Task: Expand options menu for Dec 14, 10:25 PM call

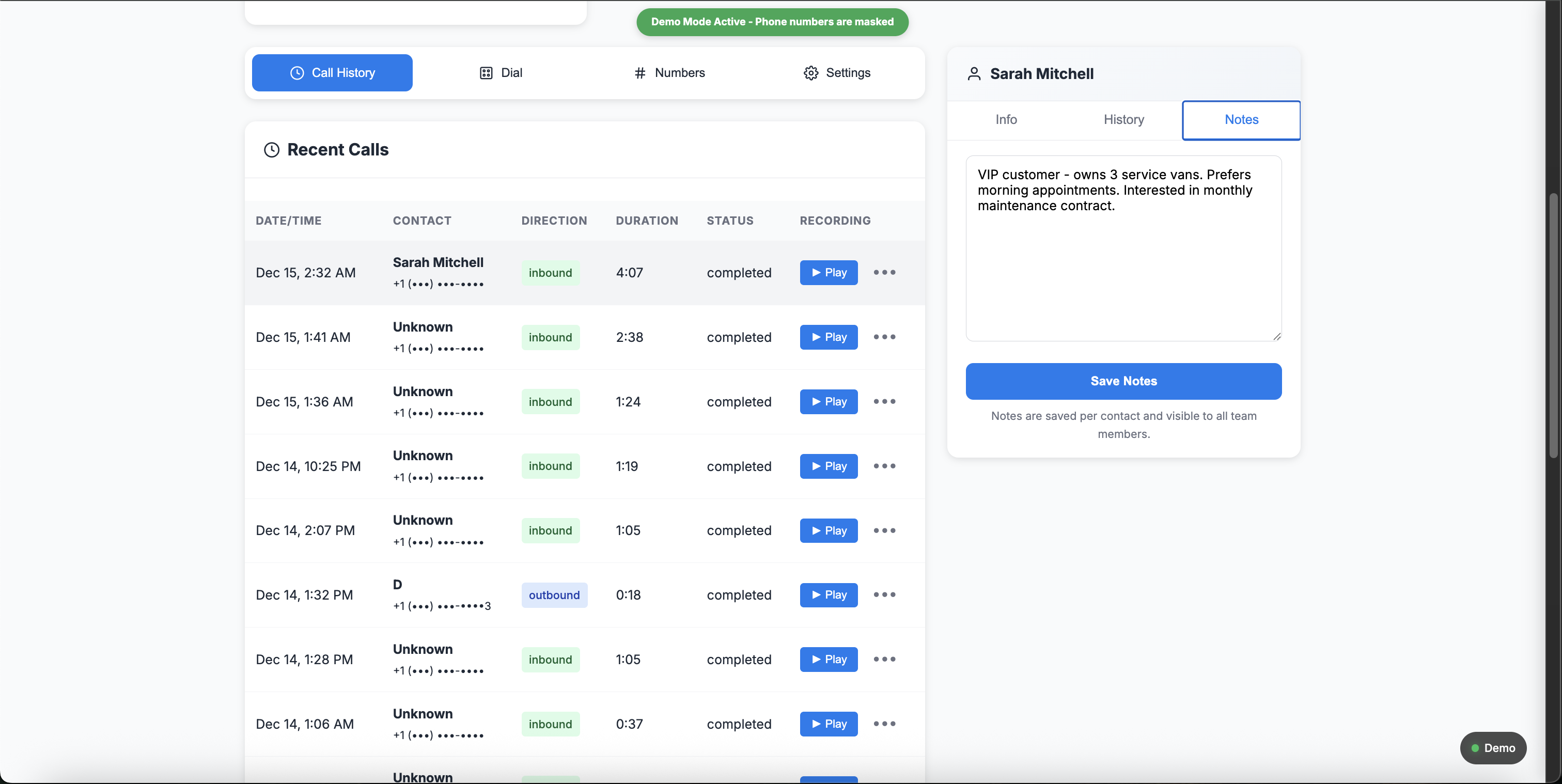Action: (884, 466)
